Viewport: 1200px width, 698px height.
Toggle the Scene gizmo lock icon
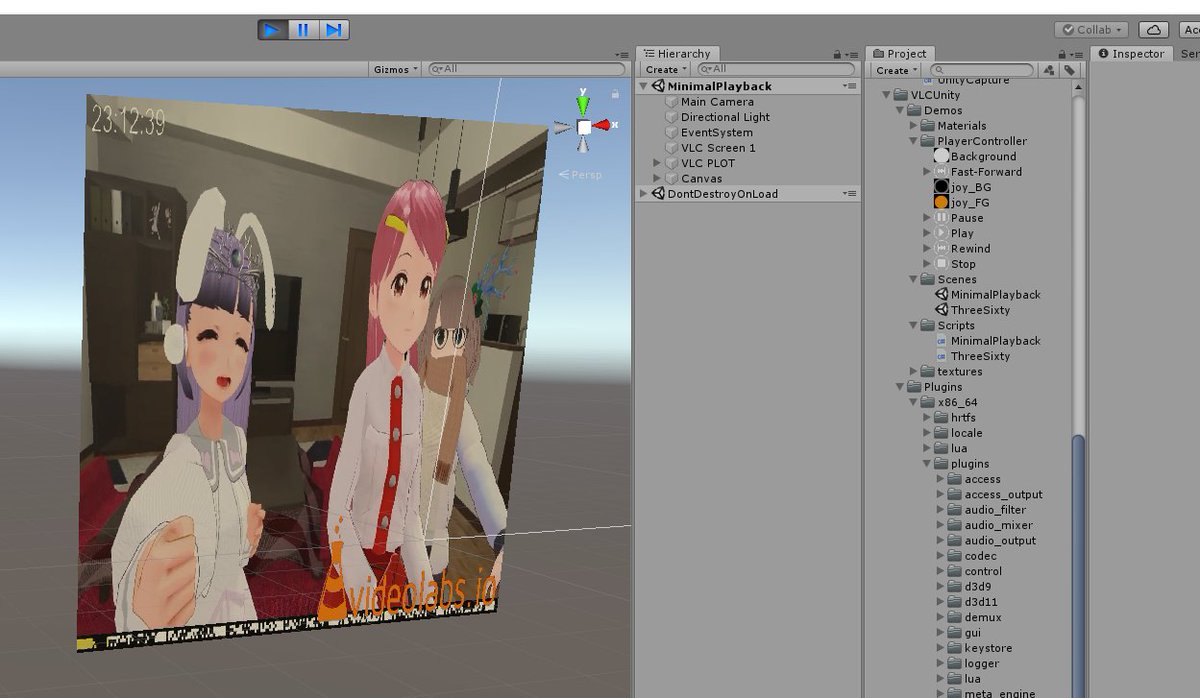point(614,93)
